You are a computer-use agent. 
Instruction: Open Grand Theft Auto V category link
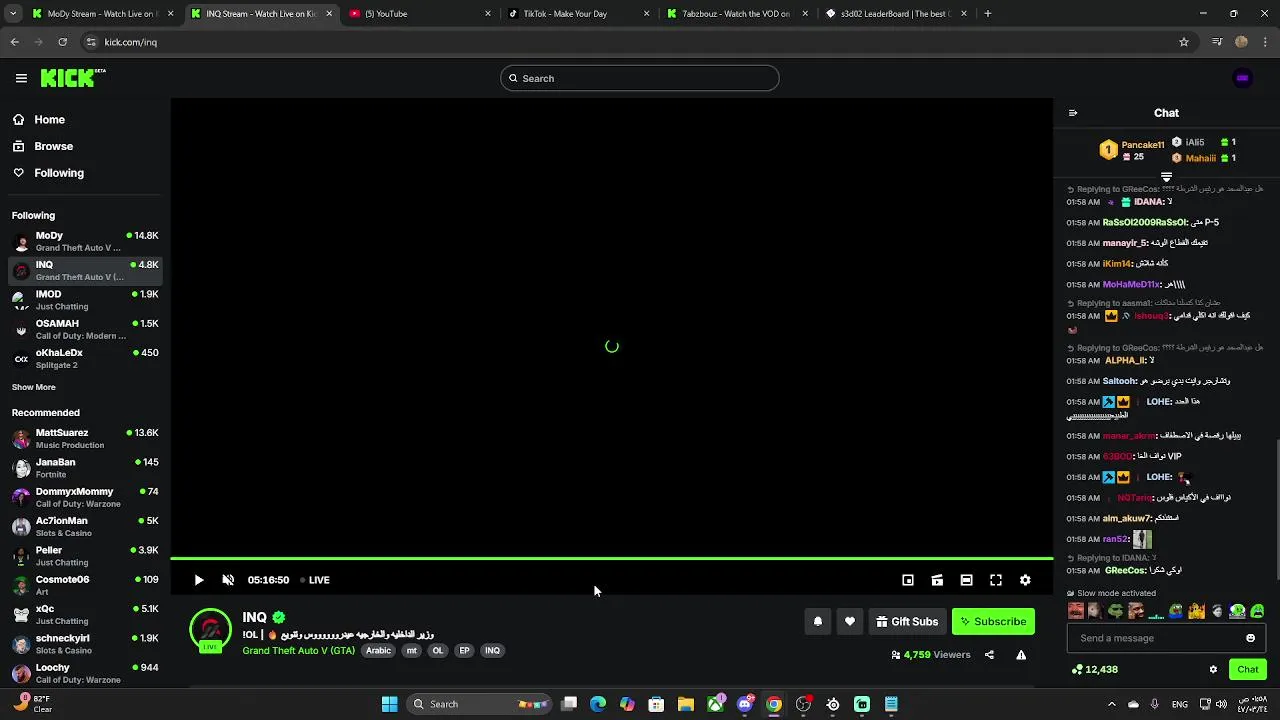click(x=298, y=650)
